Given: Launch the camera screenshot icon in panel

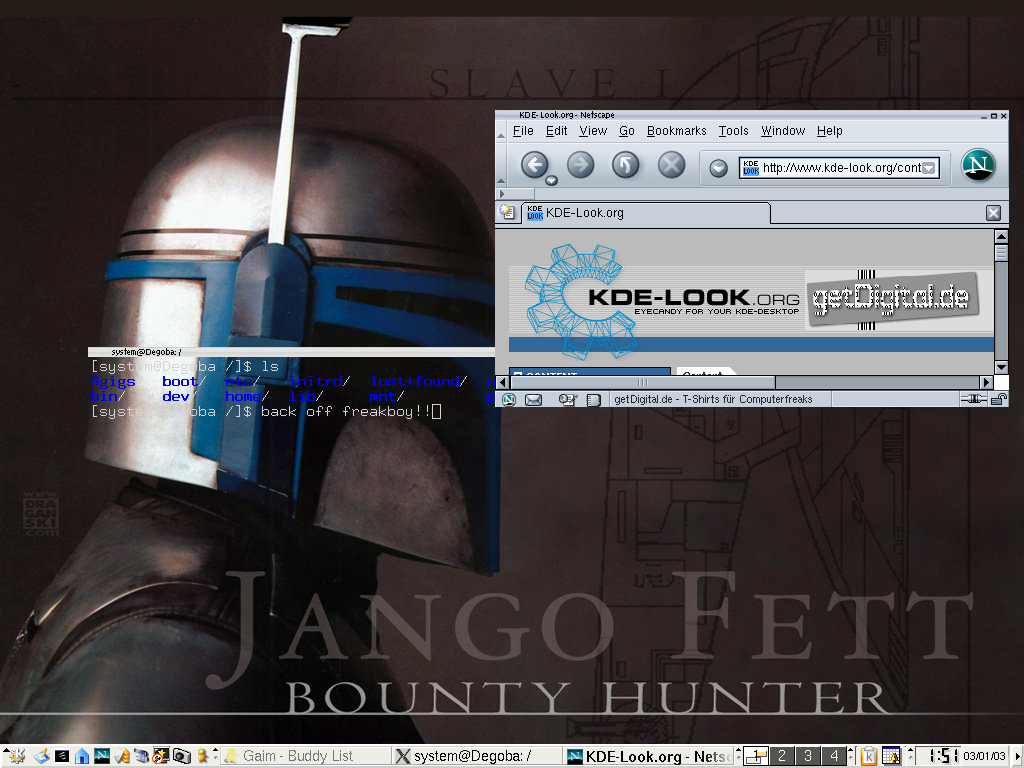Looking at the screenshot, I should pyautogui.click(x=182, y=756).
